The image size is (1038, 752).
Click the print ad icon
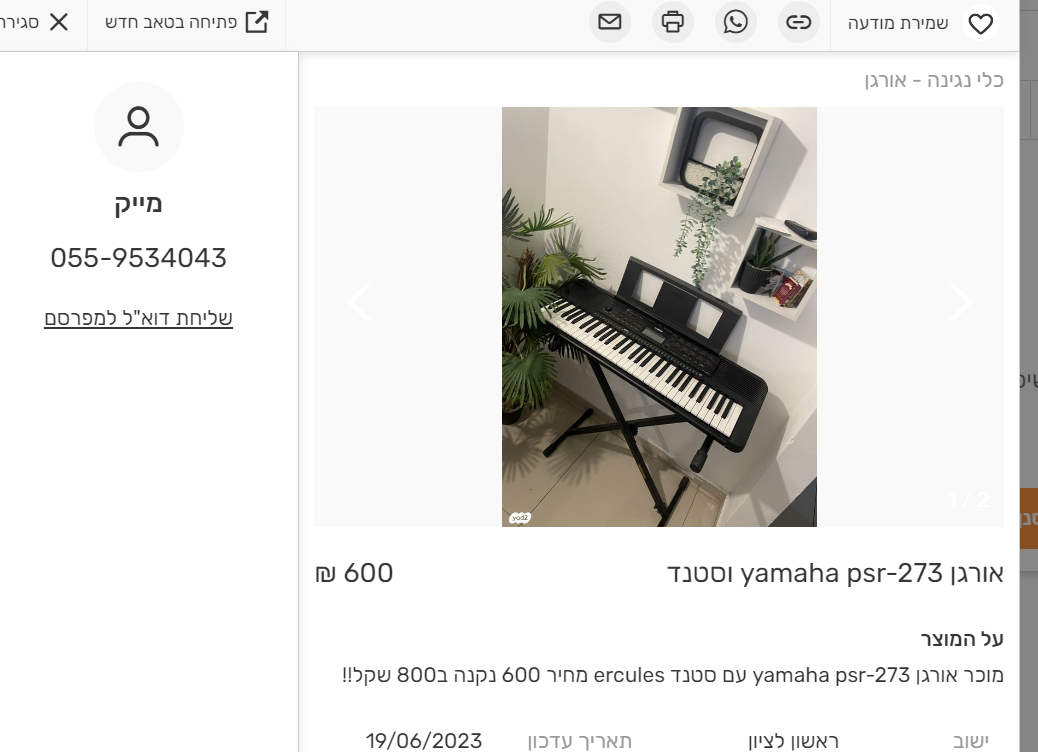point(673,22)
